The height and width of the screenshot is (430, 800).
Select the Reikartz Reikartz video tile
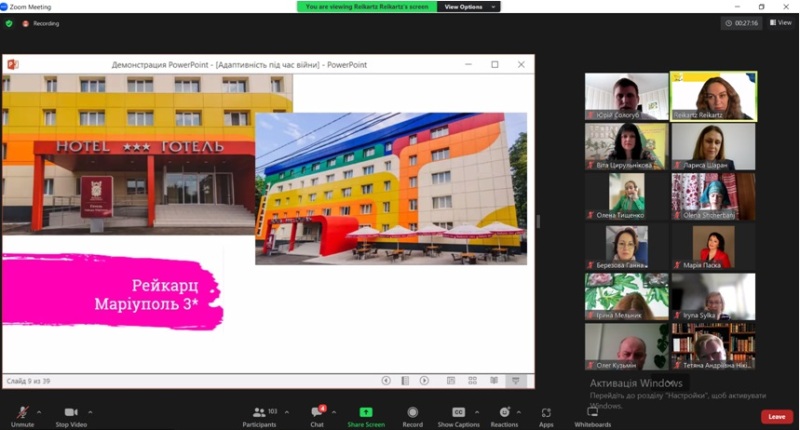click(713, 96)
